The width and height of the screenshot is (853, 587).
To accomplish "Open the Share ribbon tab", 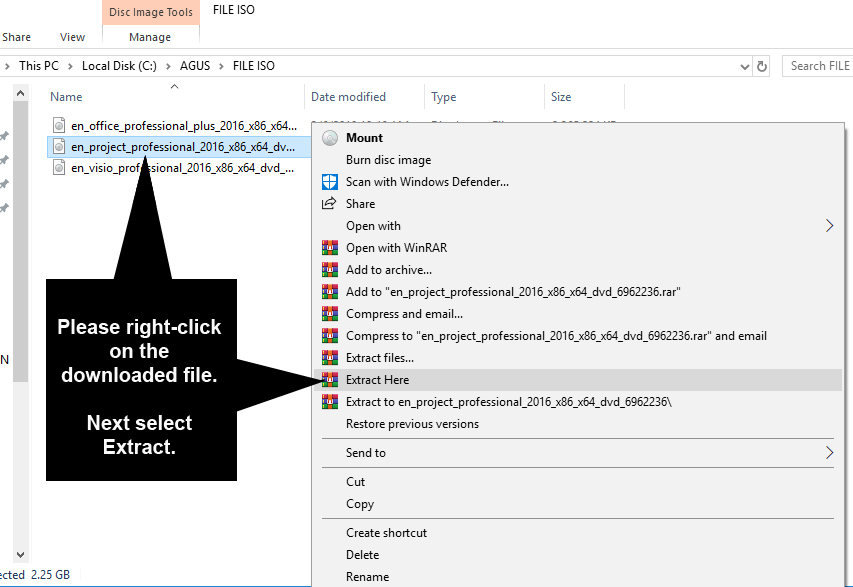I will pos(16,37).
